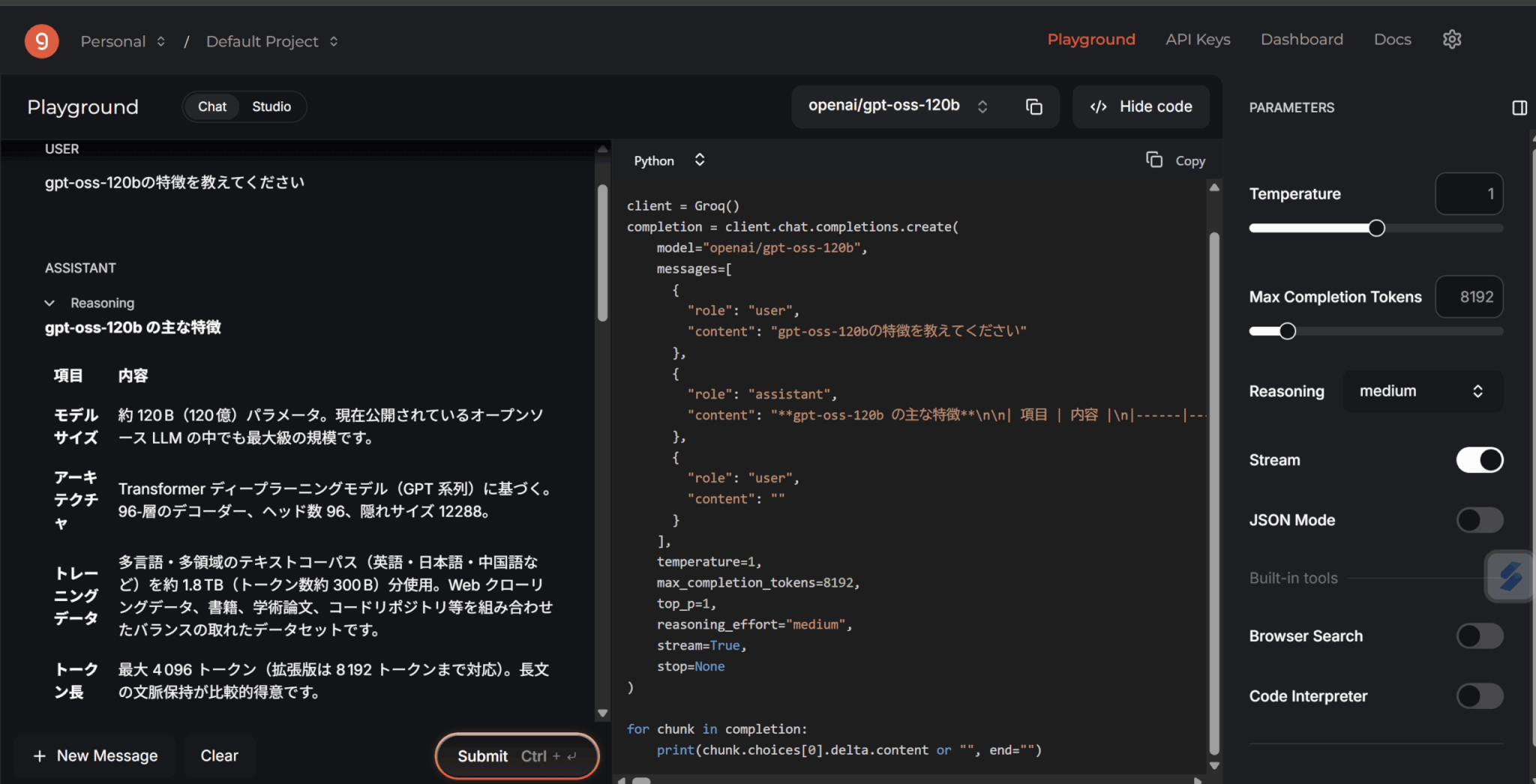This screenshot has width=1536, height=784.
Task: Collapse the Reasoning section chevron
Action: (x=49, y=303)
